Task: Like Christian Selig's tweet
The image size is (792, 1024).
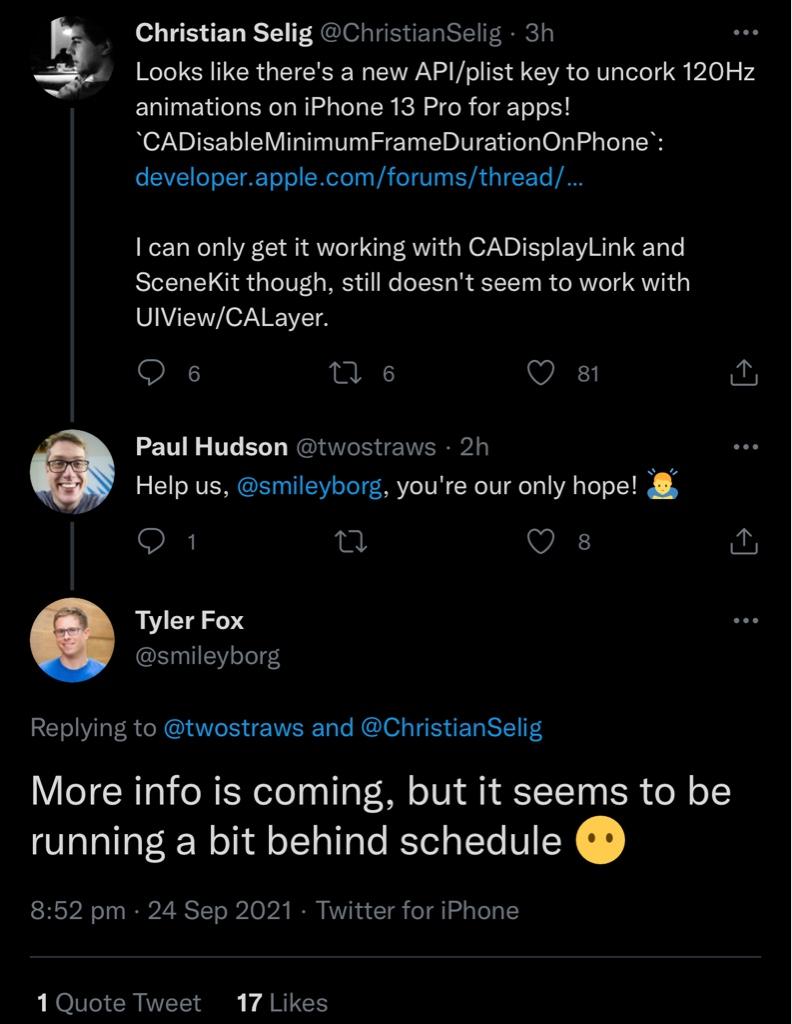Action: pyautogui.click(x=541, y=373)
